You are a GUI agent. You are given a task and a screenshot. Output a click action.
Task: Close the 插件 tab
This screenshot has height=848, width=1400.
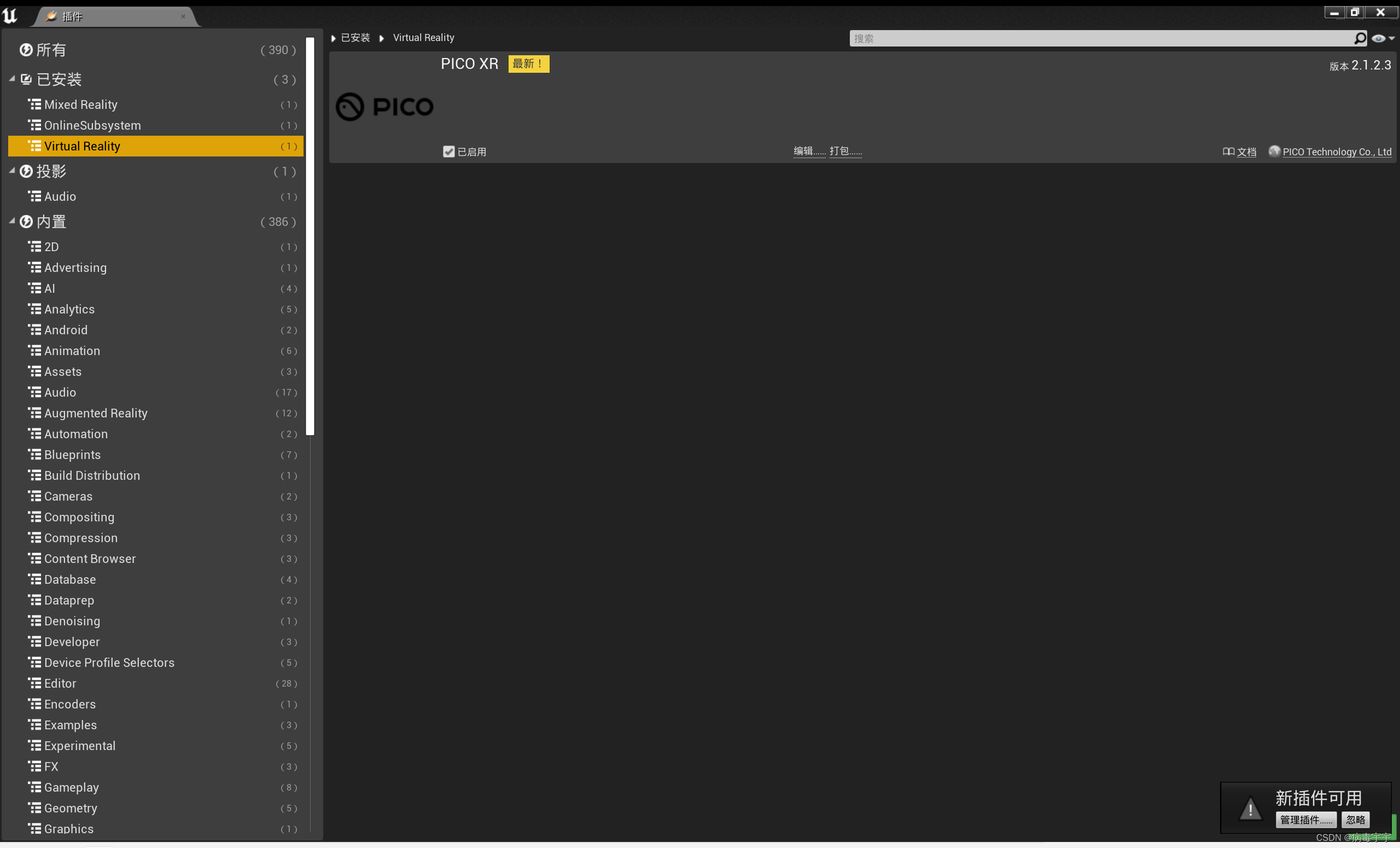[183, 16]
